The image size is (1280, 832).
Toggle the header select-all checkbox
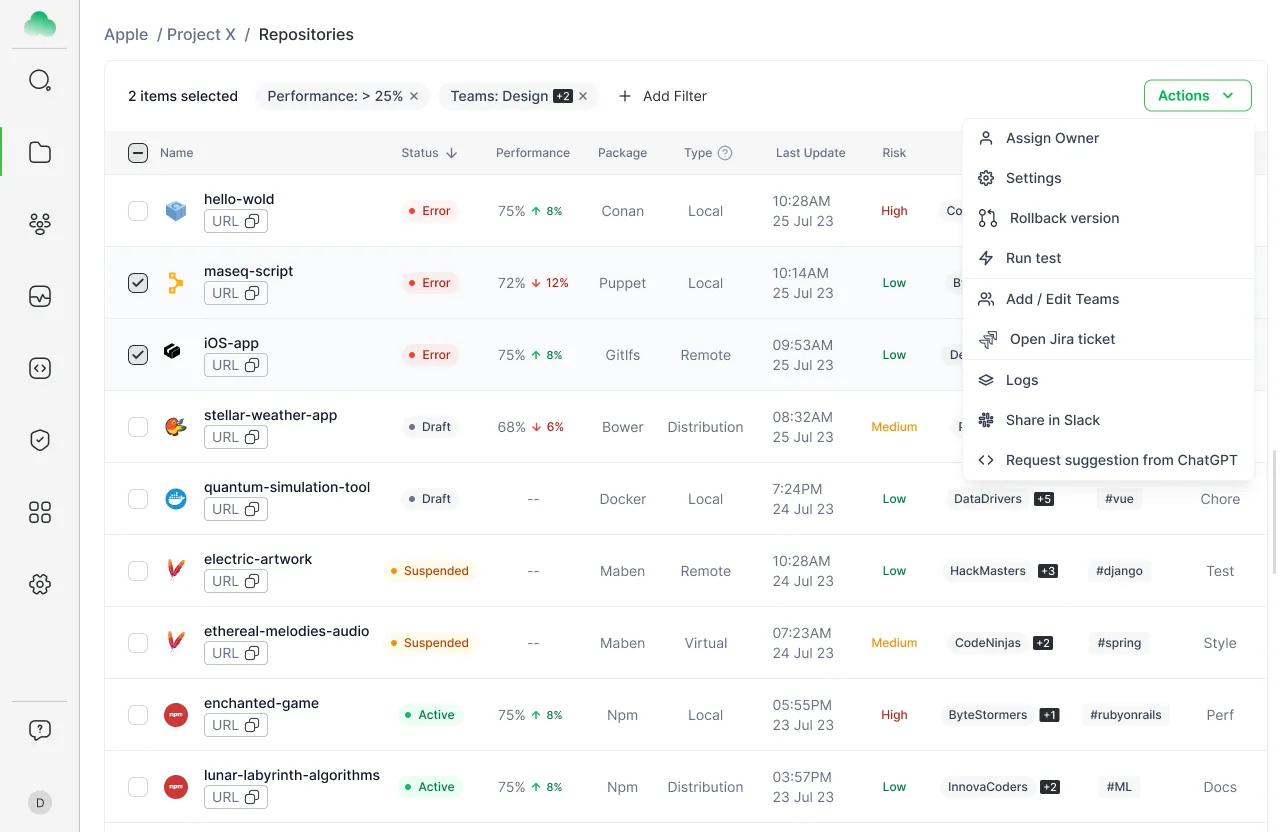pos(138,153)
